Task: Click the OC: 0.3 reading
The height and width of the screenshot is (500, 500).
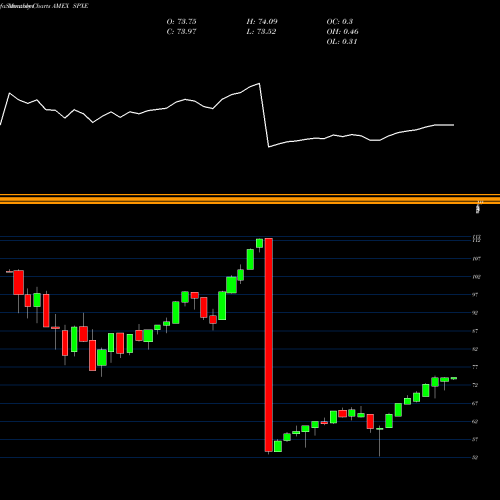Action: tap(340, 22)
